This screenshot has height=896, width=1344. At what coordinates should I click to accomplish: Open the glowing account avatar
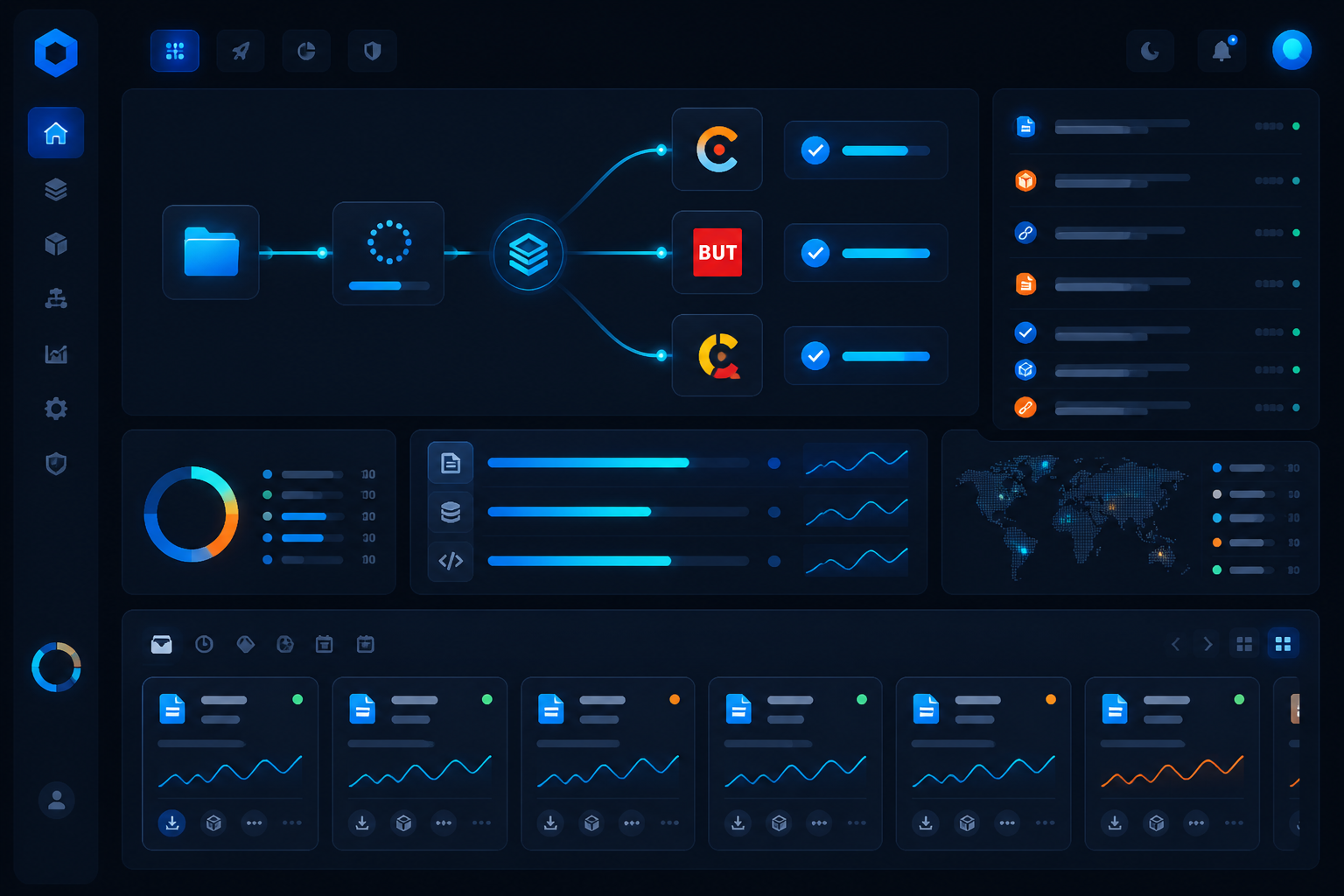[x=1292, y=50]
